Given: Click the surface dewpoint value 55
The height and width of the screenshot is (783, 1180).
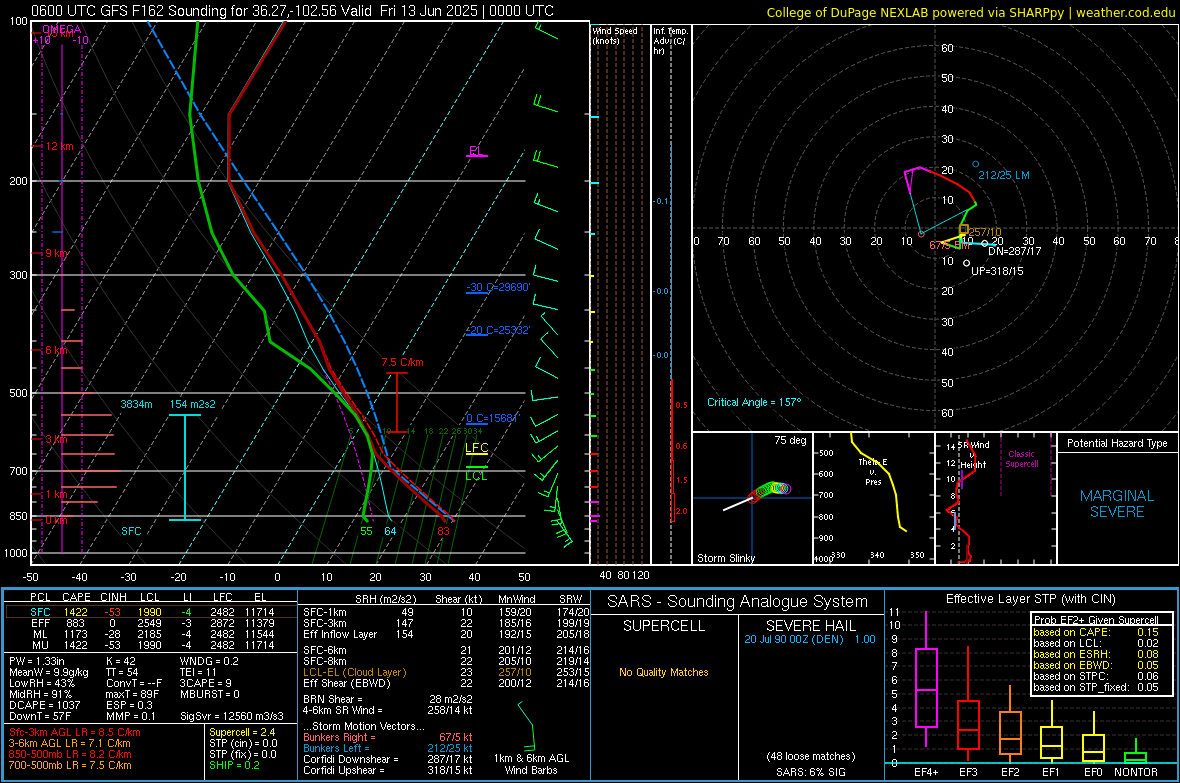Looking at the screenshot, I should (x=366, y=531).
